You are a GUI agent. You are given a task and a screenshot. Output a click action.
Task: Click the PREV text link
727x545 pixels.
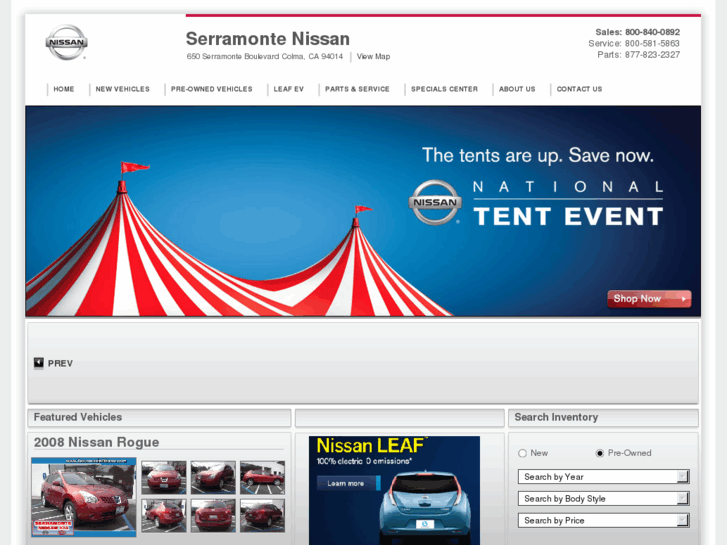click(x=60, y=363)
